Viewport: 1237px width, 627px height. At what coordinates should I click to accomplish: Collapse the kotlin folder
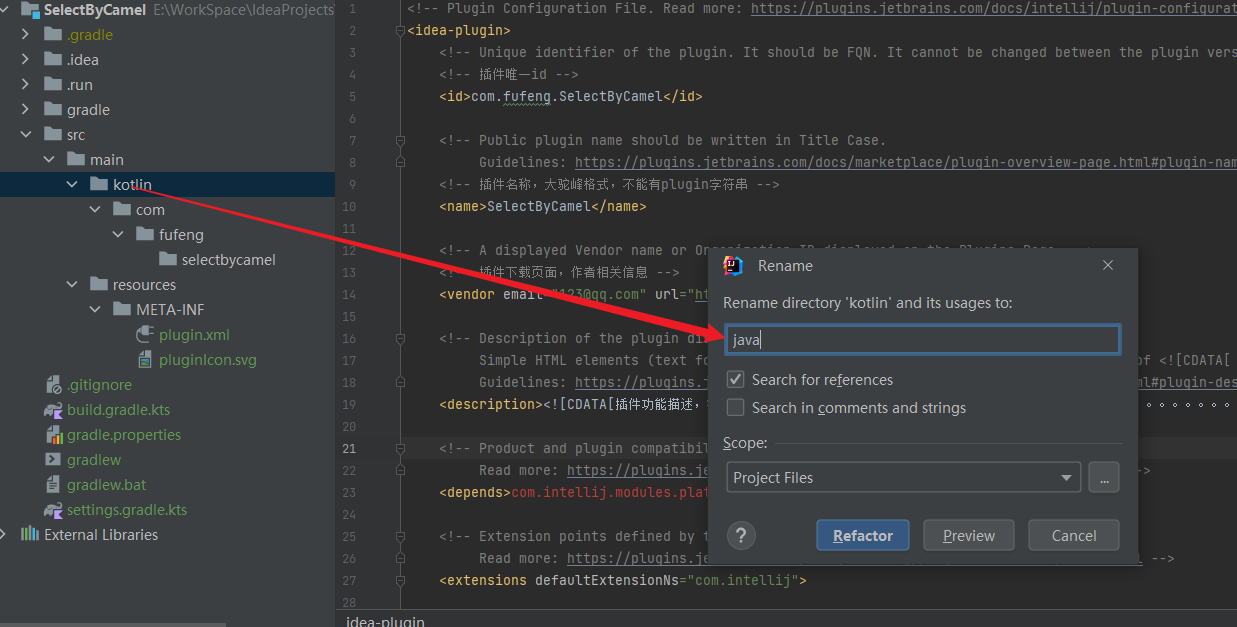[x=71, y=184]
